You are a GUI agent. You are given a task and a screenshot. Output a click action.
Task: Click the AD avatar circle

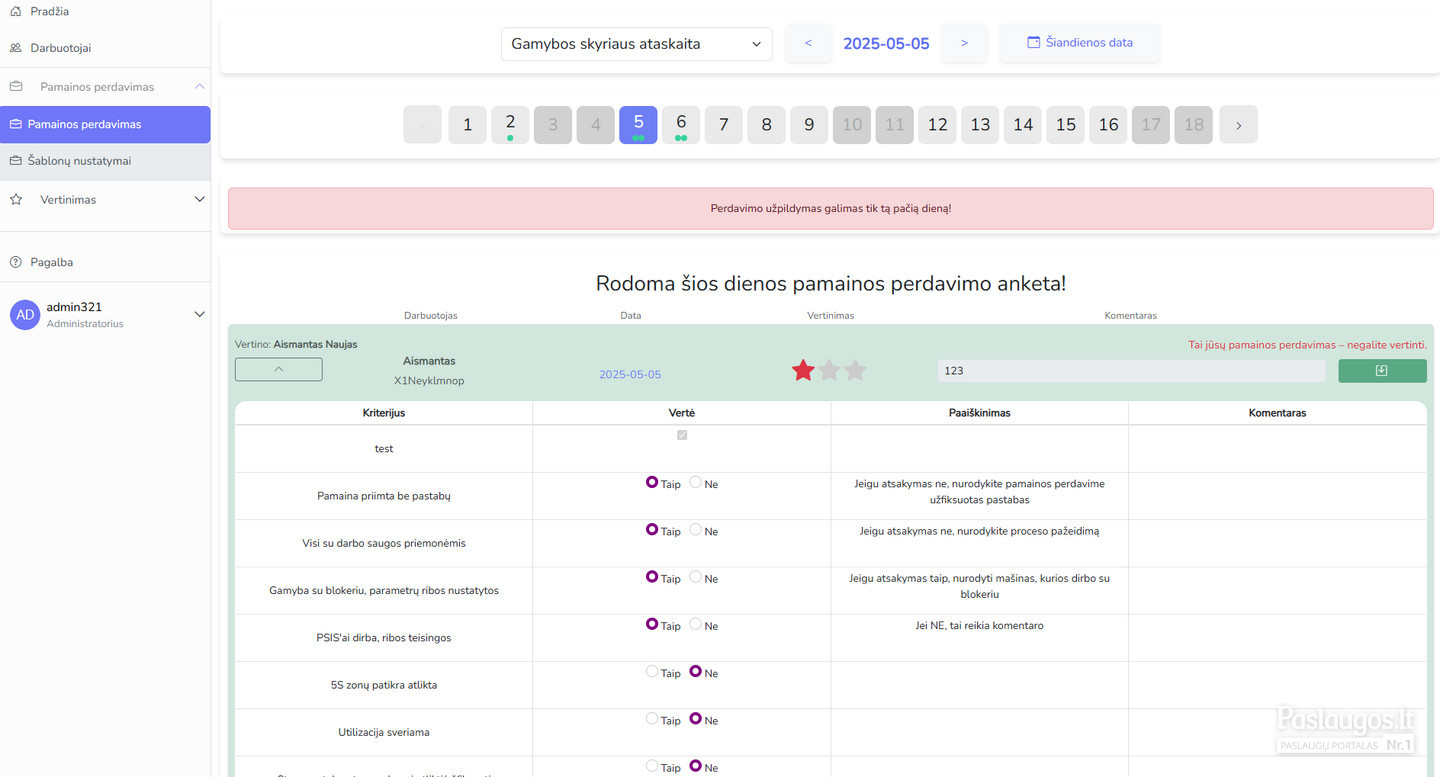click(25, 314)
